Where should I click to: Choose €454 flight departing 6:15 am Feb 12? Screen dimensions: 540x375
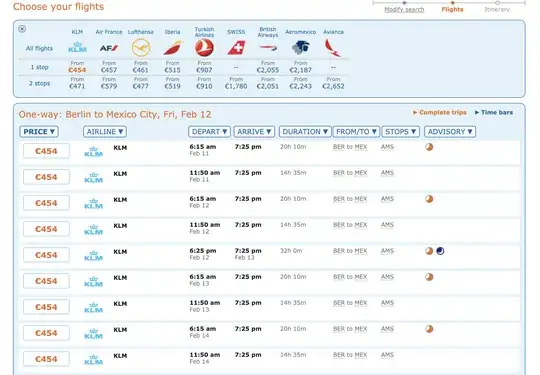(x=46, y=203)
